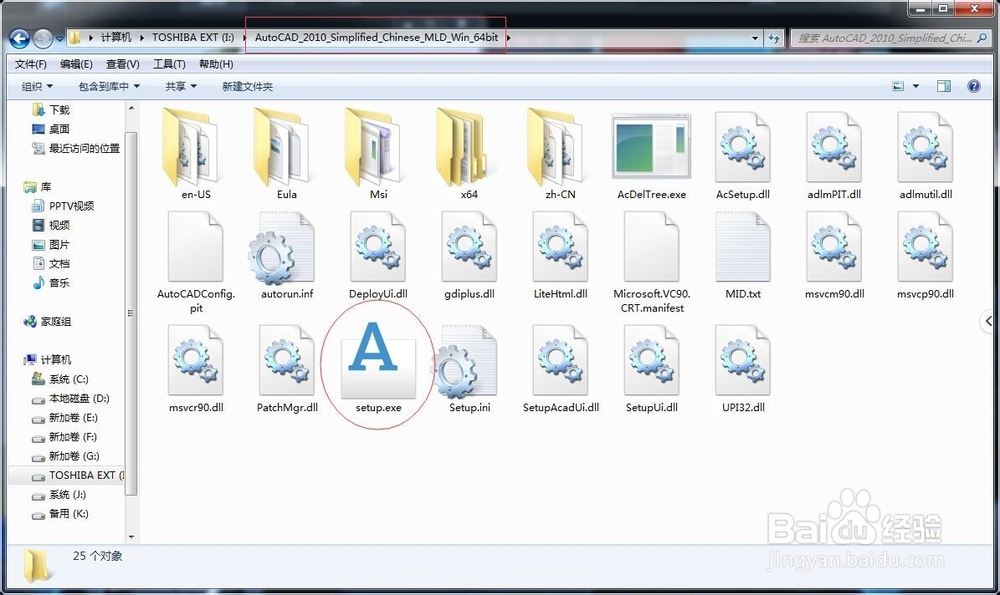
Task: Select the DeployUi.dll file
Action: (x=378, y=256)
